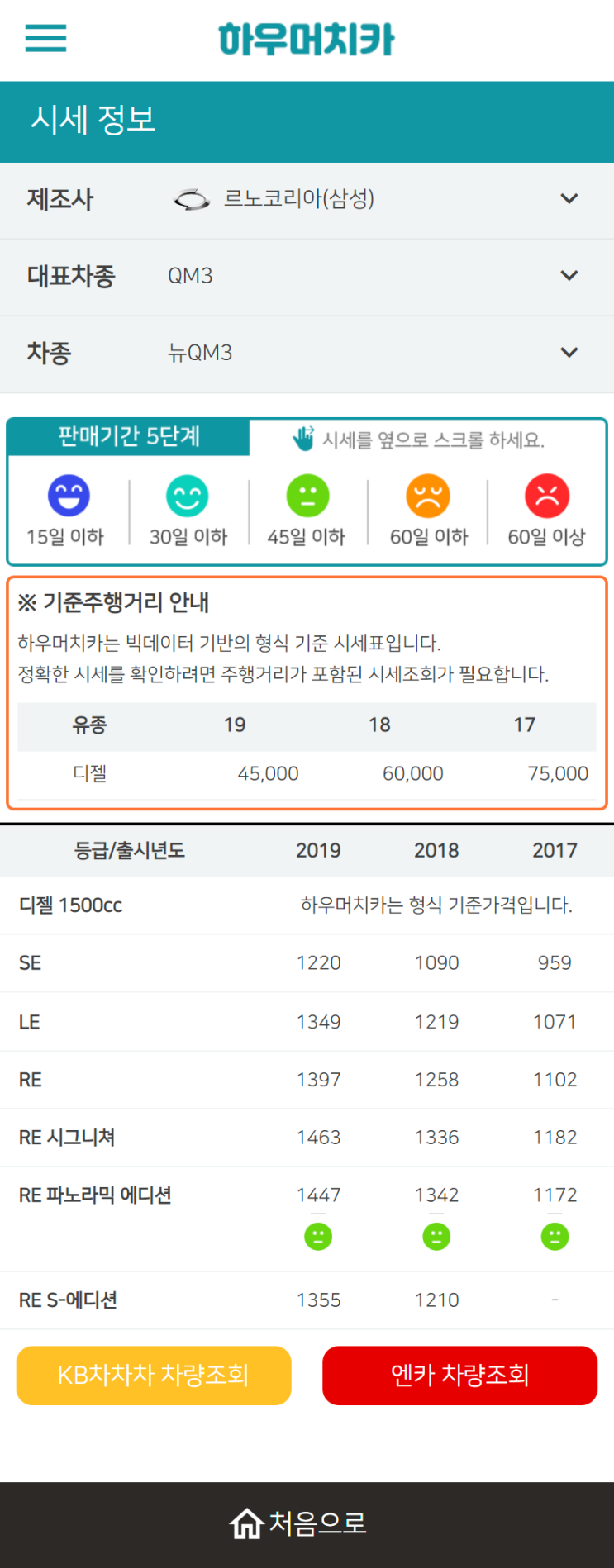Click the 75,000 mileage value
Screen dimensions: 614x1568
[x=558, y=774]
